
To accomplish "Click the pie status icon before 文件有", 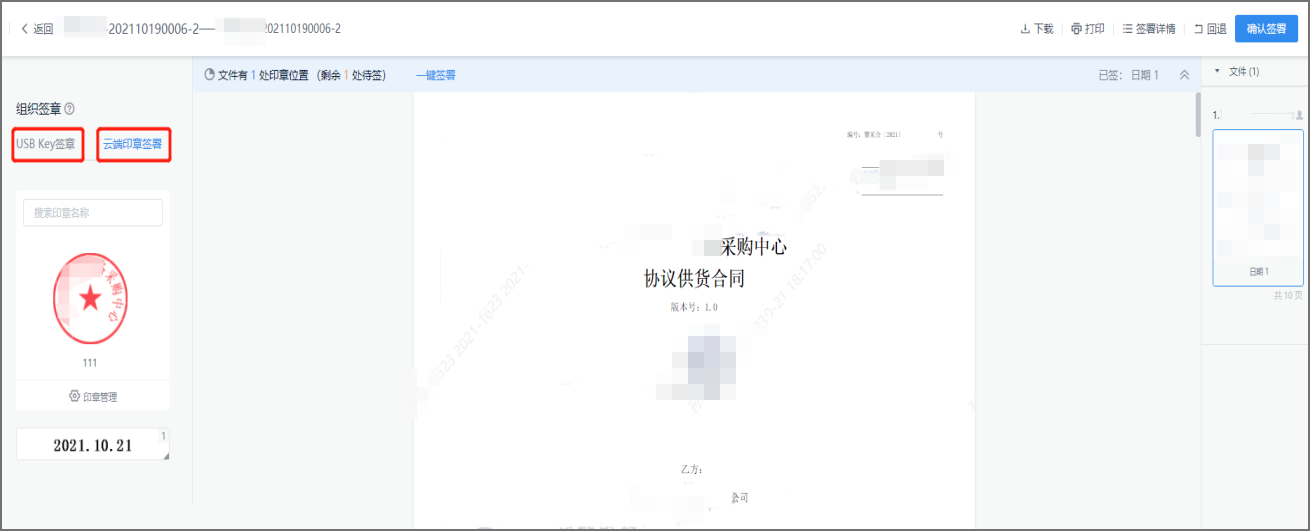I will [209, 75].
